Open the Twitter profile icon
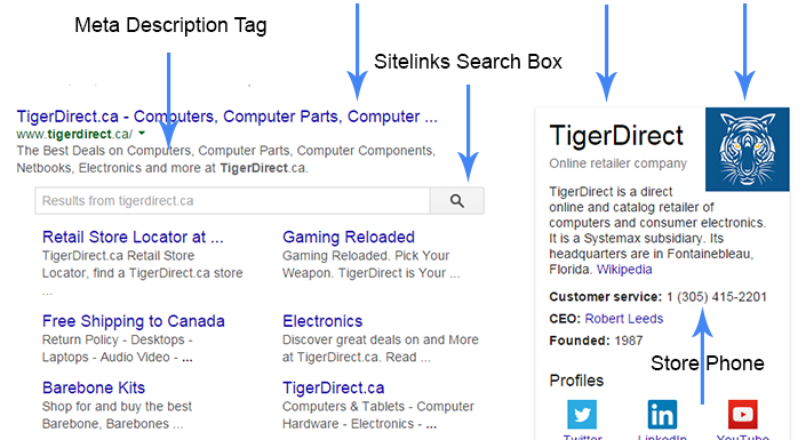 click(582, 413)
